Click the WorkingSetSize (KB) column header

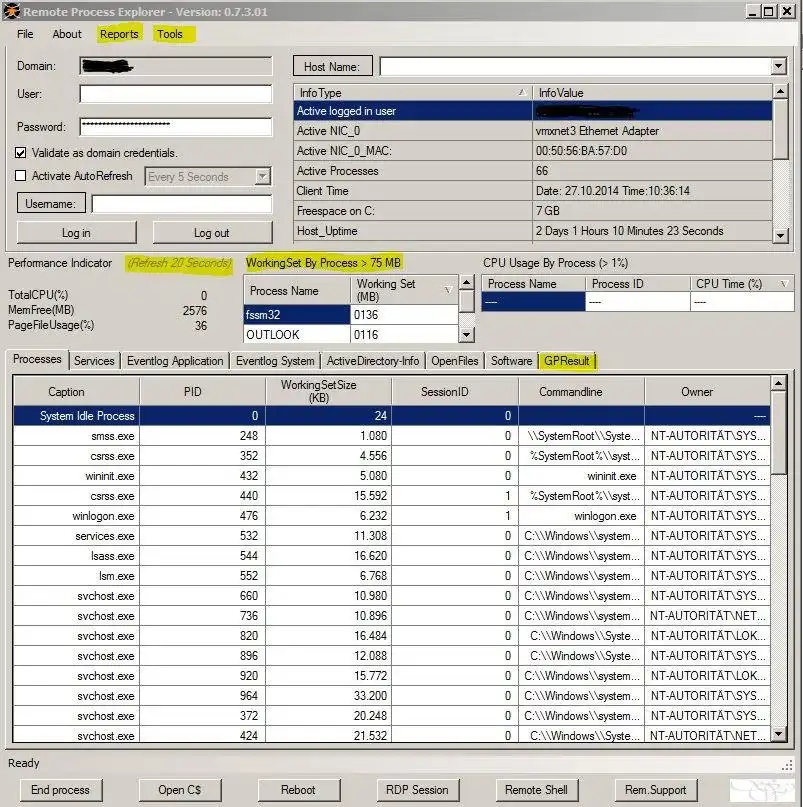pyautogui.click(x=328, y=391)
